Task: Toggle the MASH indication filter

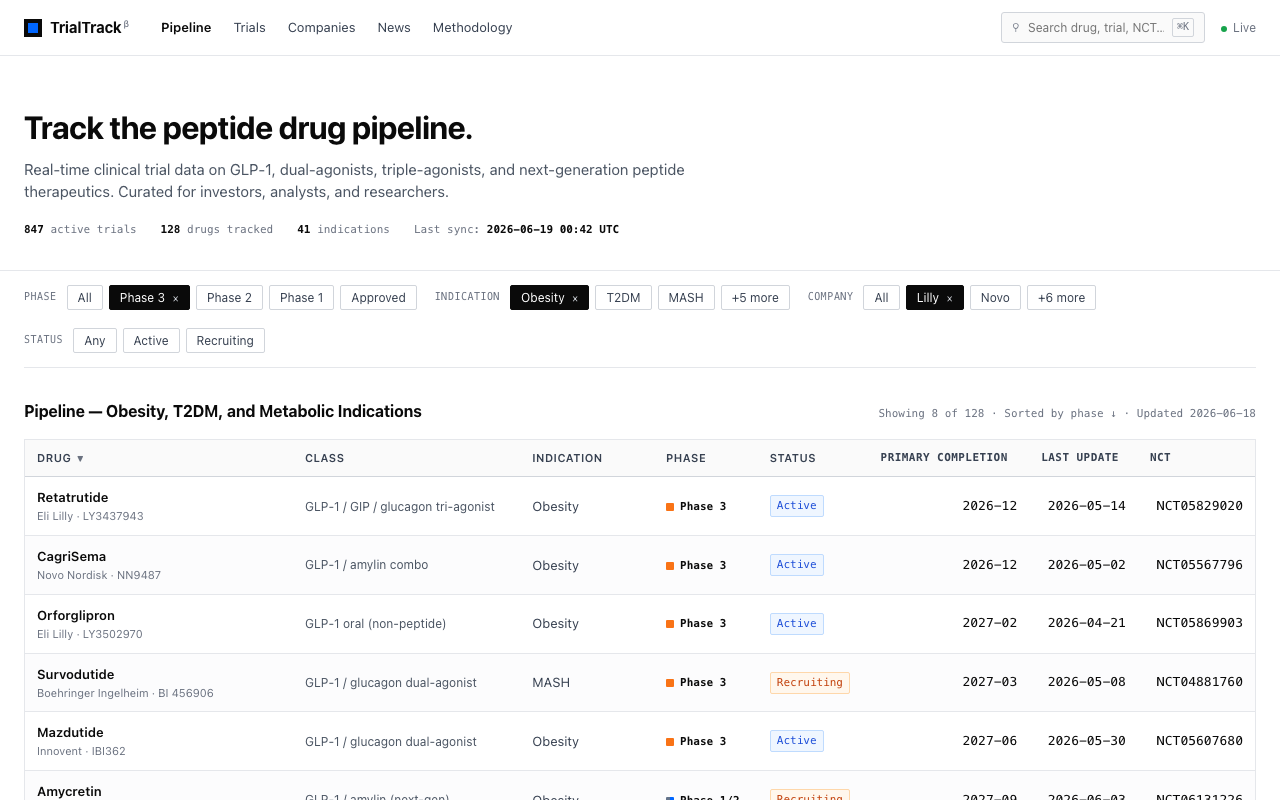Action: pyautogui.click(x=686, y=298)
